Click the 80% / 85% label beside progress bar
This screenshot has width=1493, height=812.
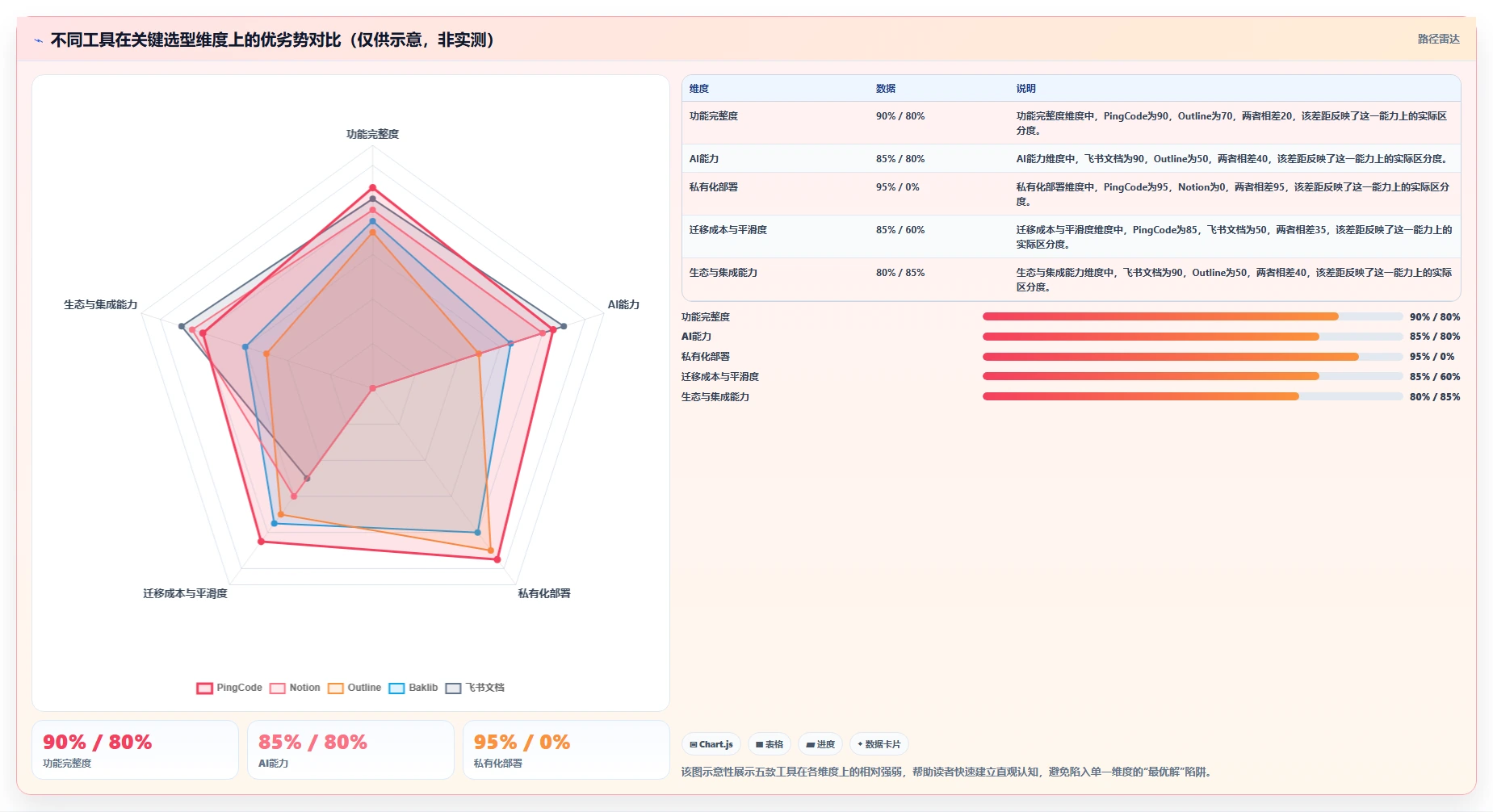(1435, 397)
